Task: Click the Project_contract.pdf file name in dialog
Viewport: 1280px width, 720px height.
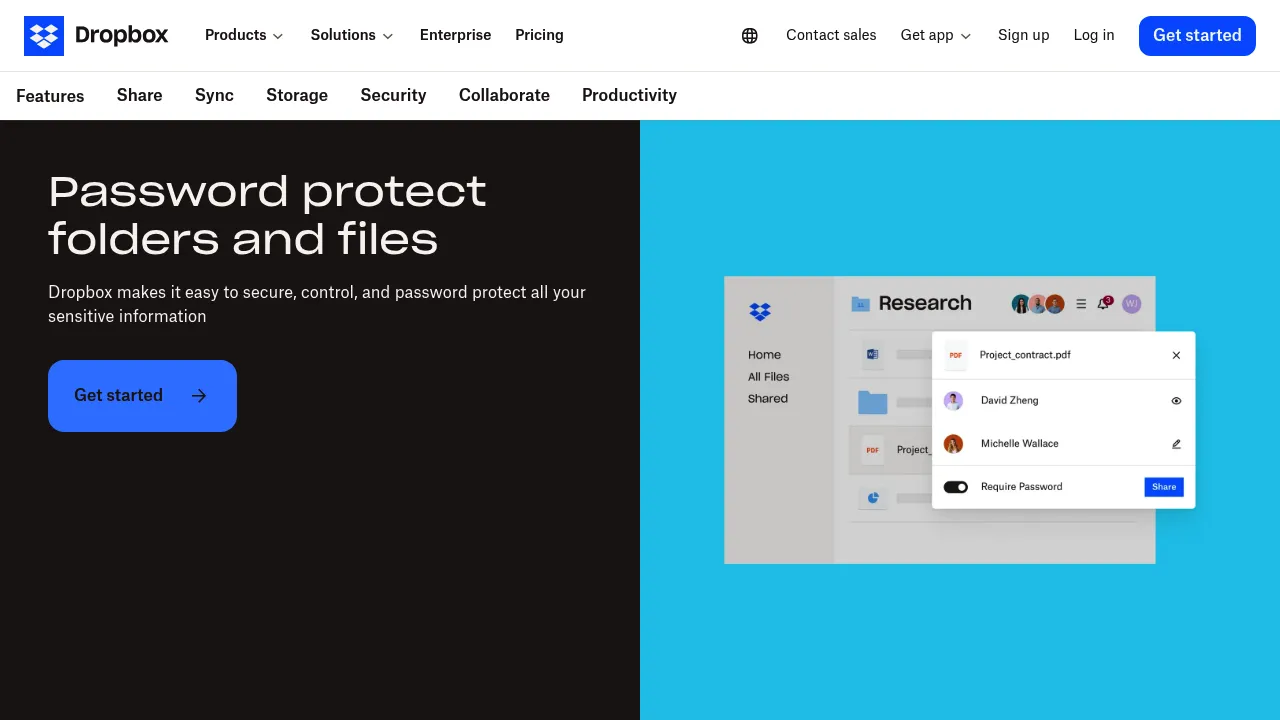Action: coord(1025,355)
